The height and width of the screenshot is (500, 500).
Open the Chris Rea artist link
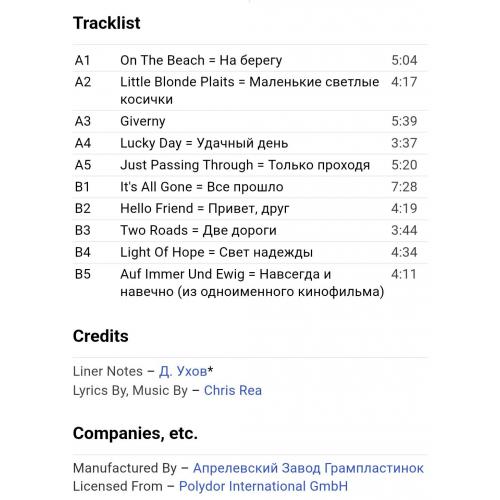point(233,390)
